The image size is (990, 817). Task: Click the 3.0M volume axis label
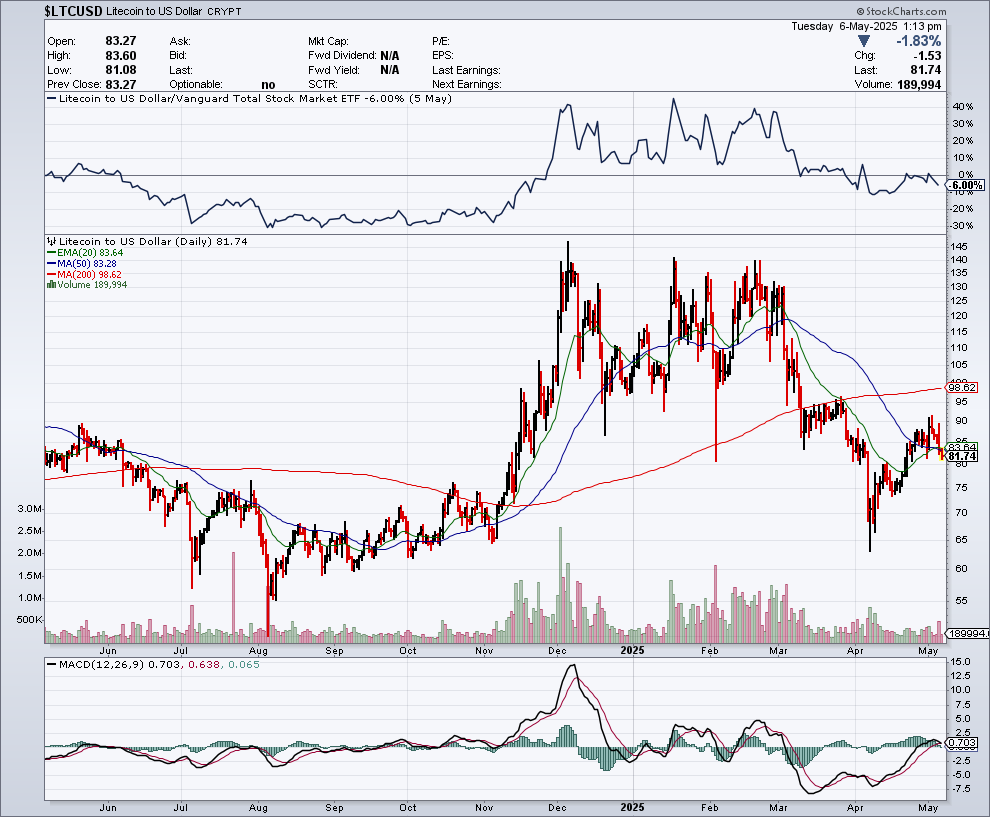(x=30, y=509)
